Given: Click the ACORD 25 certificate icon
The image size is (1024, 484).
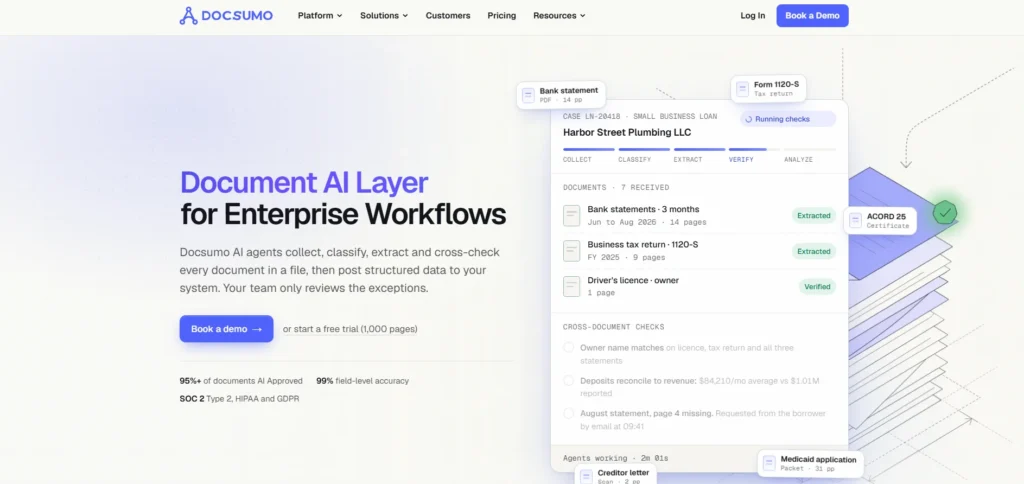Looking at the screenshot, I should [x=856, y=221].
